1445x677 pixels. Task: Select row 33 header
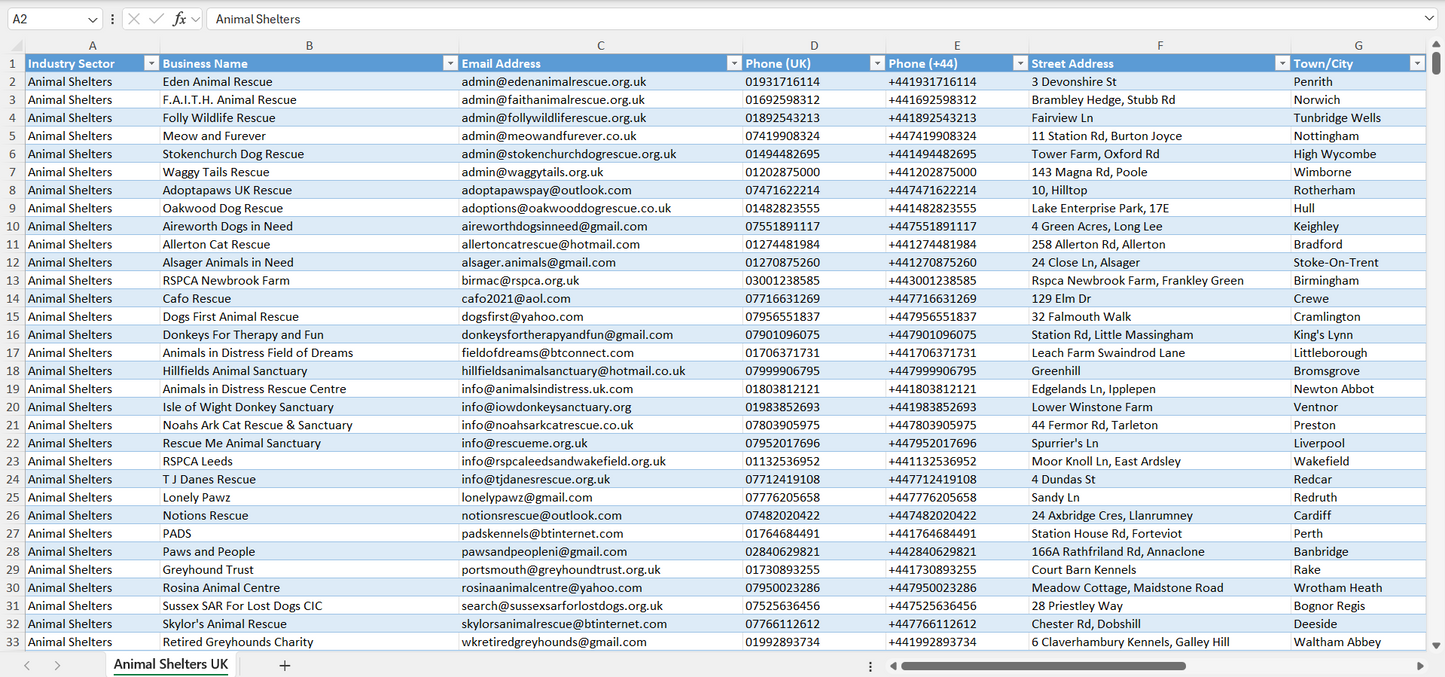(x=13, y=642)
